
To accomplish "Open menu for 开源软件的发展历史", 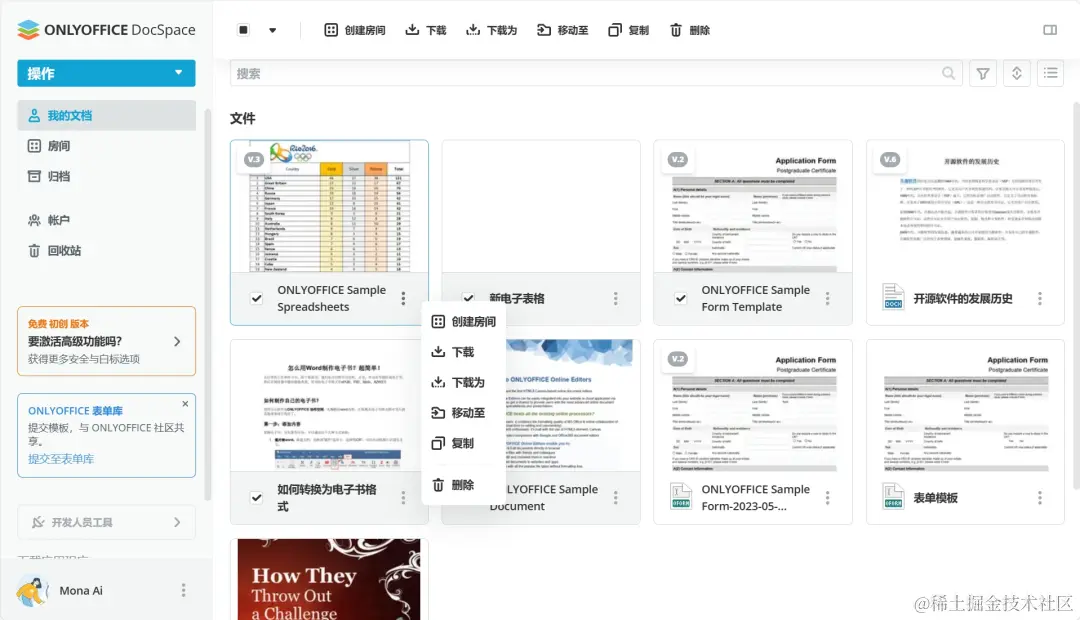I will 1040,298.
